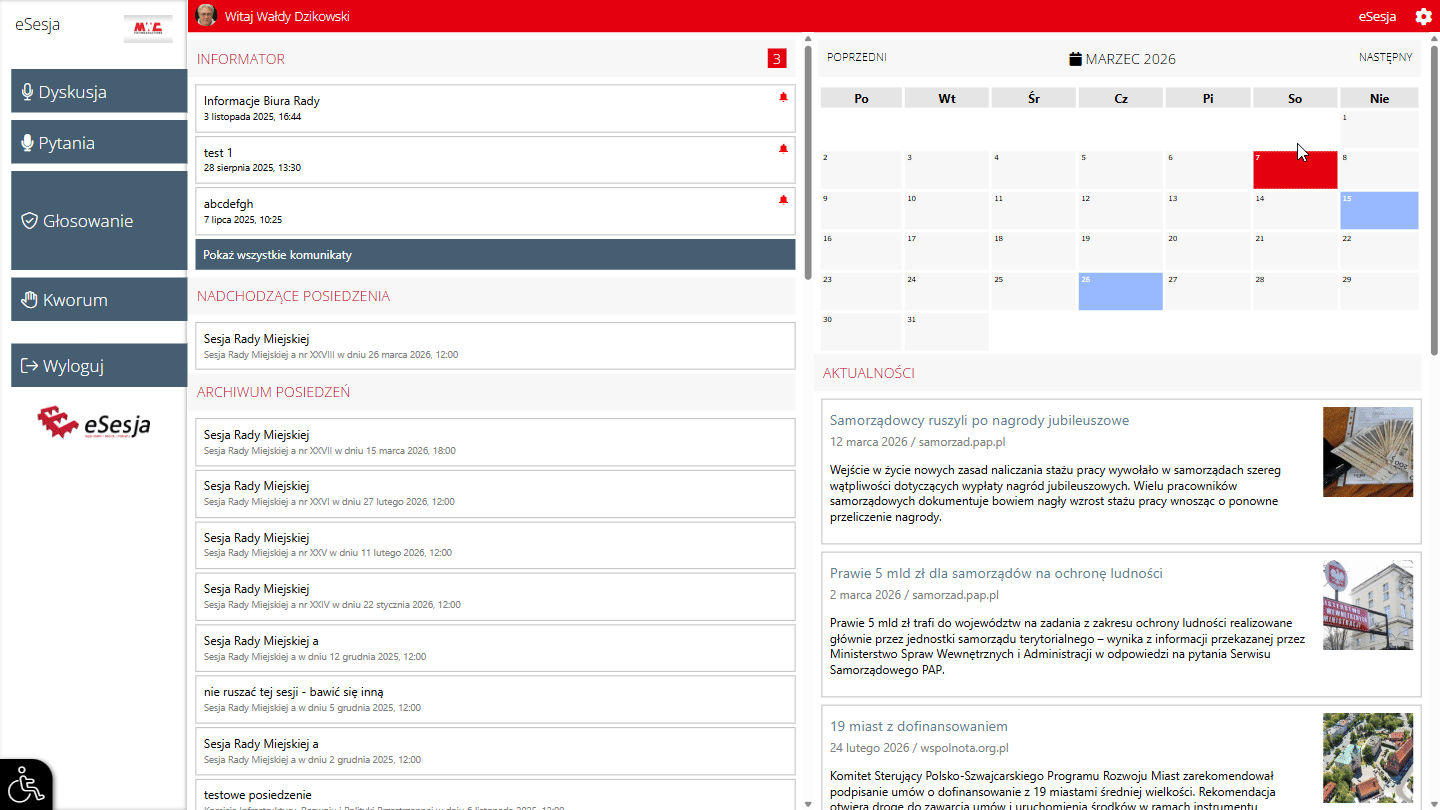Screen dimensions: 1440x810
Task: Go to previous month with Poprzedni
Action: click(x=856, y=58)
